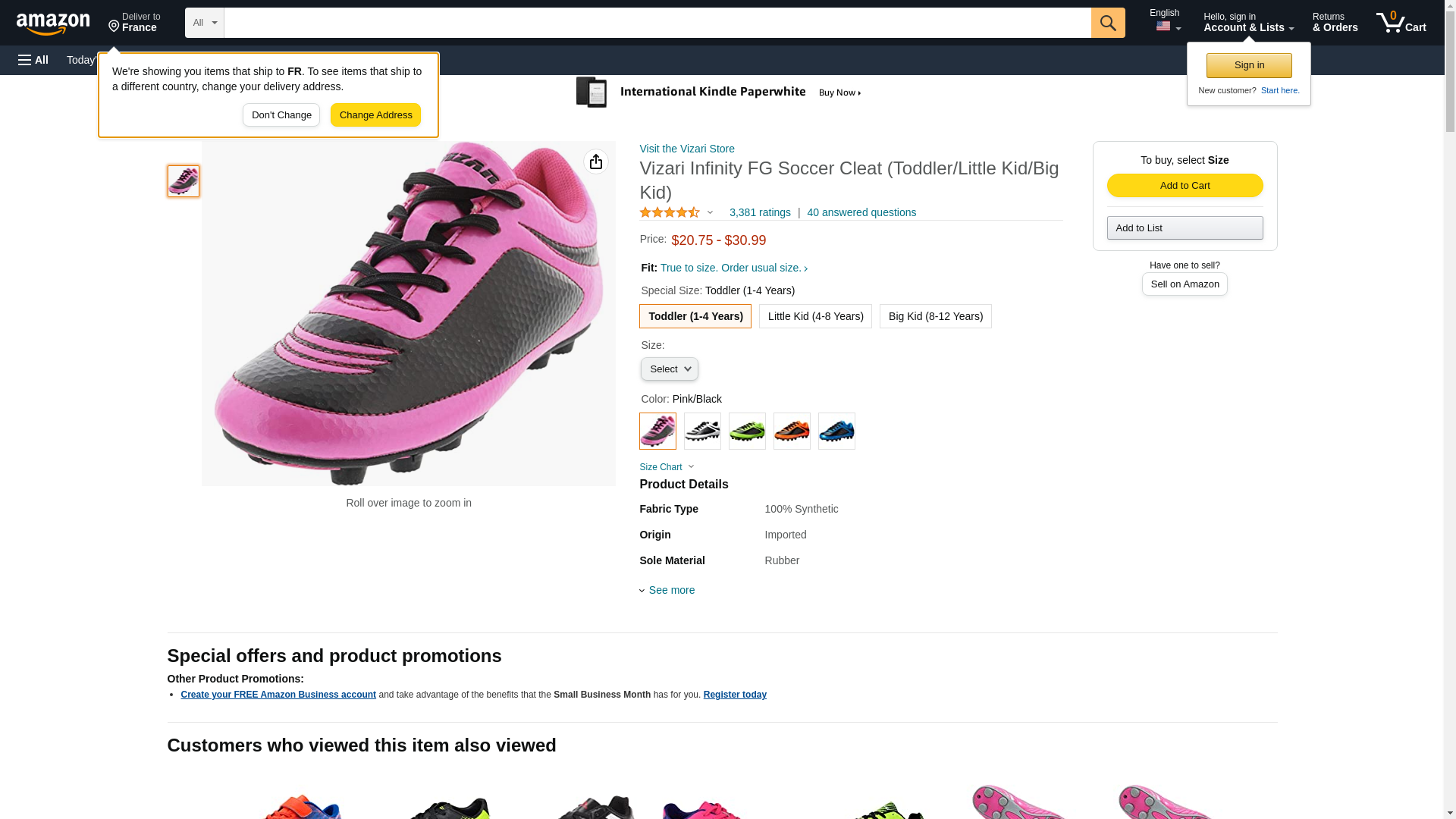This screenshot has width=1456, height=819.
Task: Open the Size Select dropdown
Action: point(670,369)
